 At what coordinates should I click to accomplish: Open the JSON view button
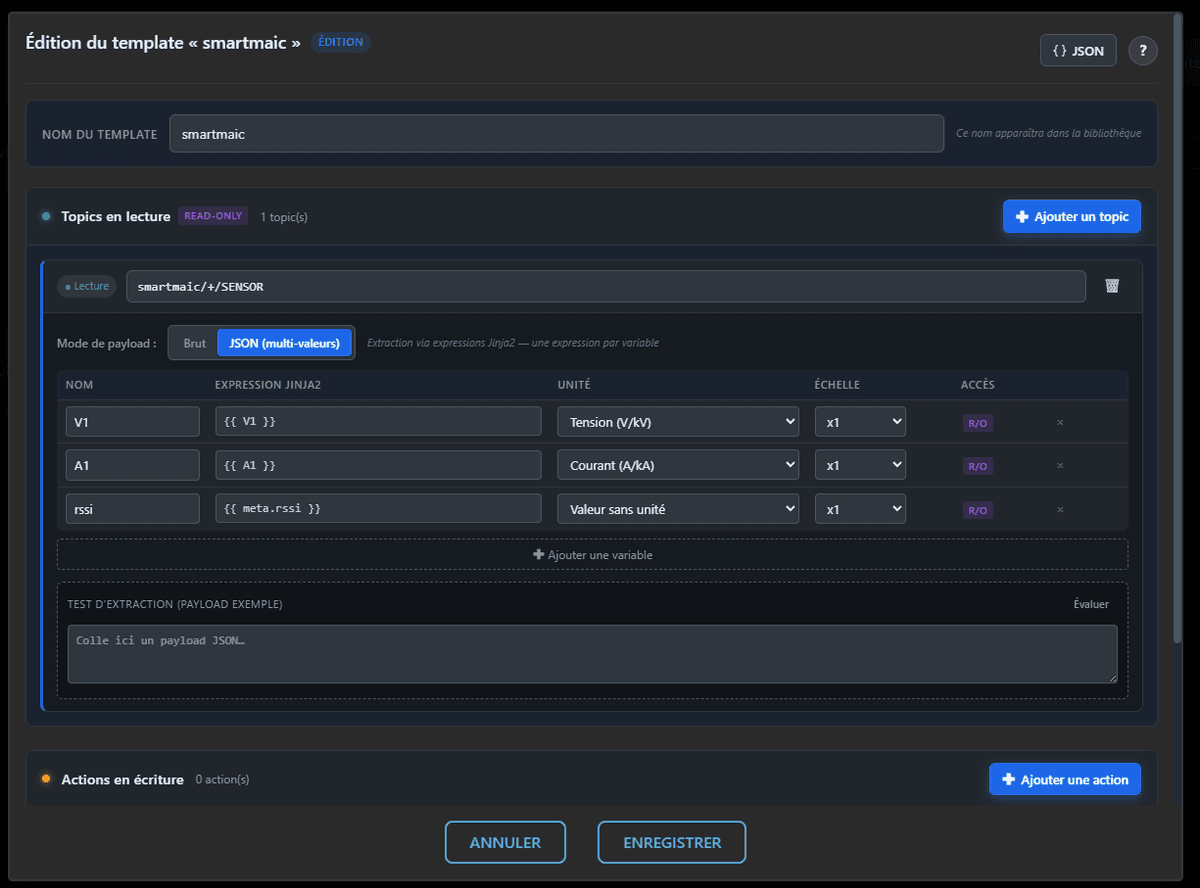(x=1078, y=51)
